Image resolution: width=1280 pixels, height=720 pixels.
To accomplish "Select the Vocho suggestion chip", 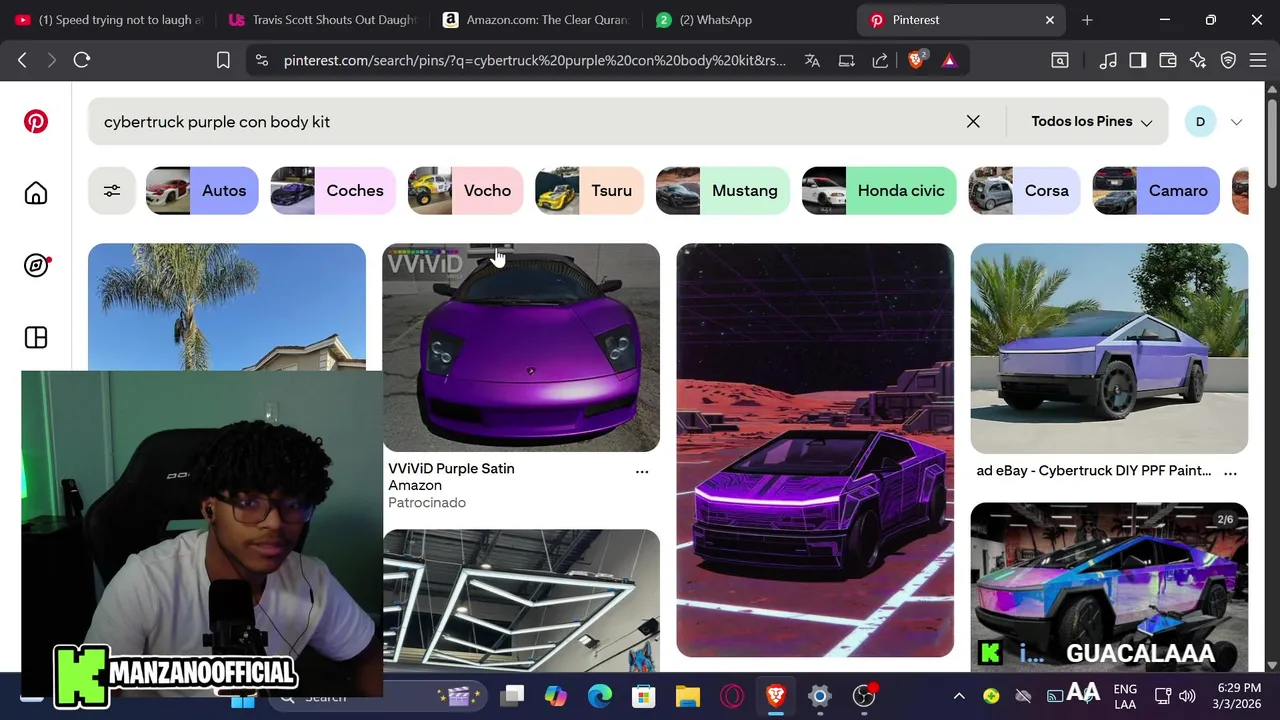I will point(465,190).
